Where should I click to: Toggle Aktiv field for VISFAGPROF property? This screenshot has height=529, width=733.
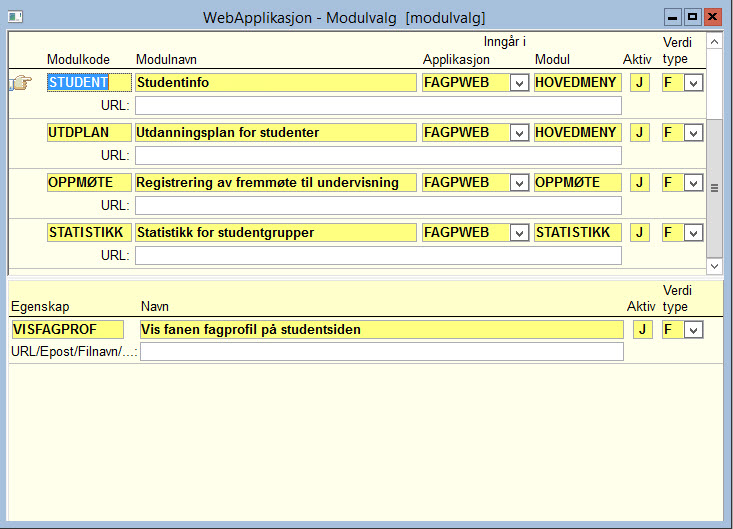[643, 330]
